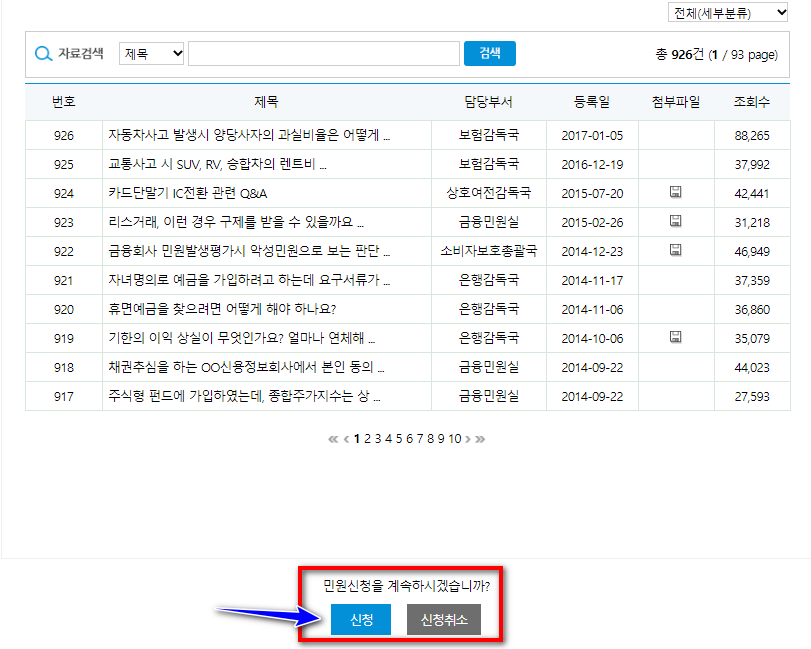
Task: Select date cell 2016-12-19
Action: [x=592, y=164]
